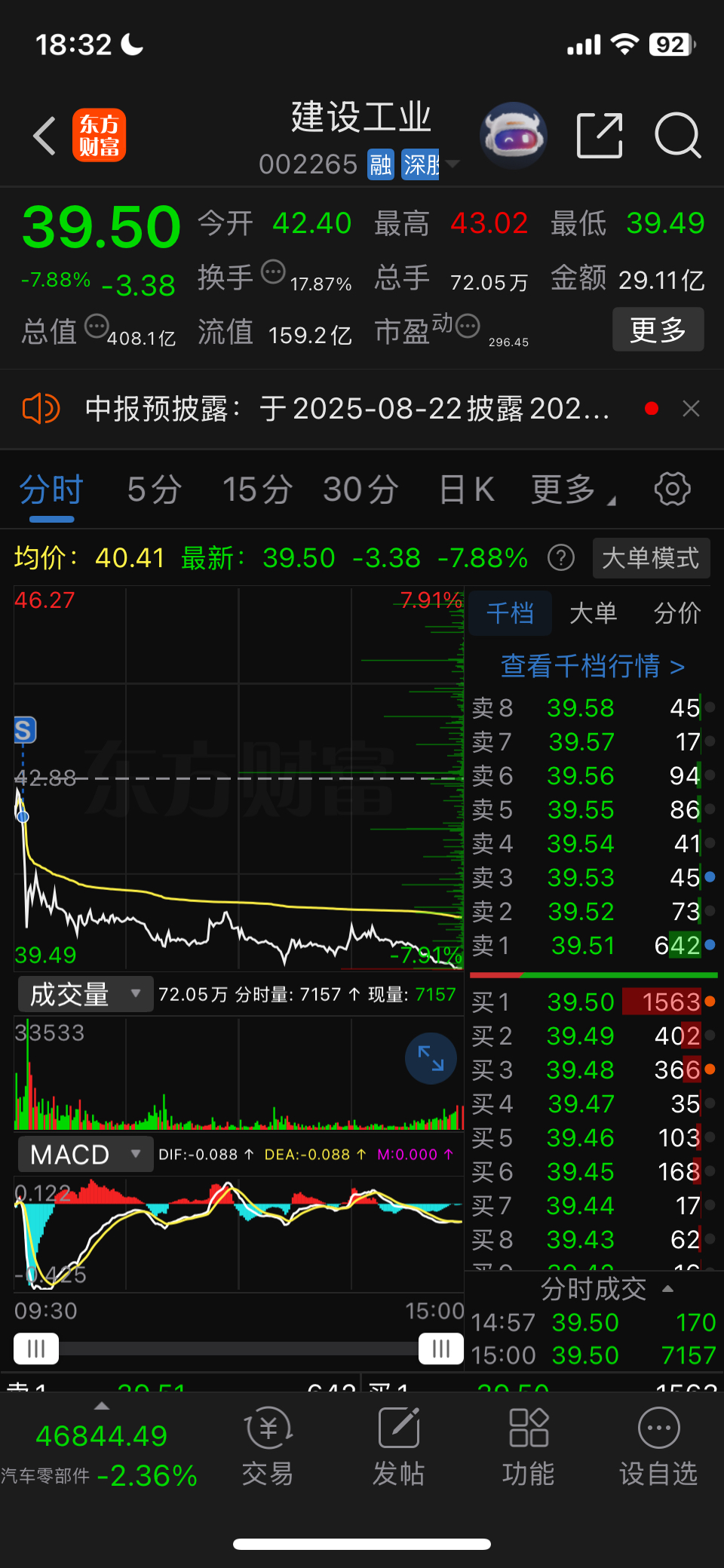This screenshot has height=1568, width=724.
Task: Switch to the 5分 chart tab
Action: [x=155, y=489]
